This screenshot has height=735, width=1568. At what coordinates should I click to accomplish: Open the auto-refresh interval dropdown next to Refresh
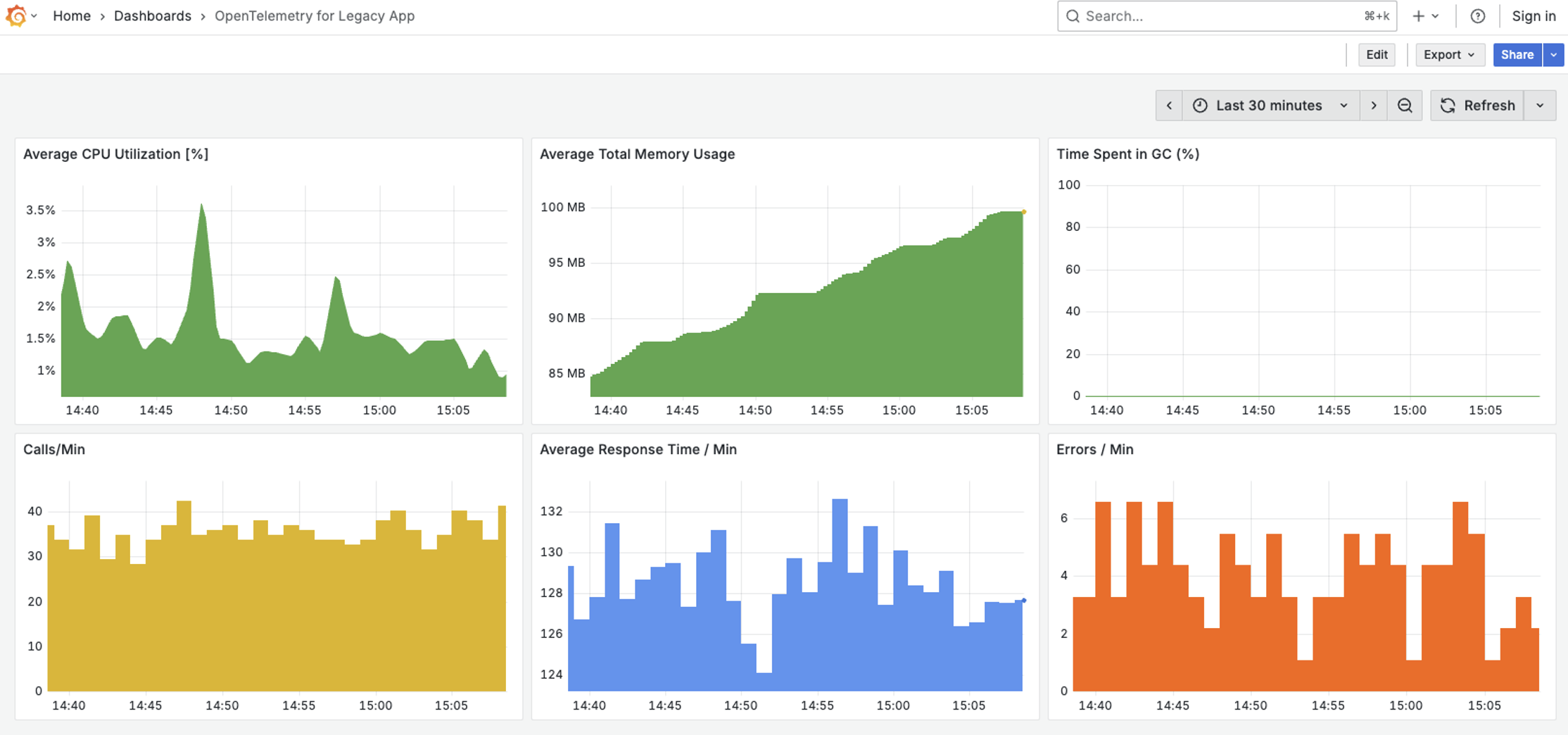(x=1541, y=105)
